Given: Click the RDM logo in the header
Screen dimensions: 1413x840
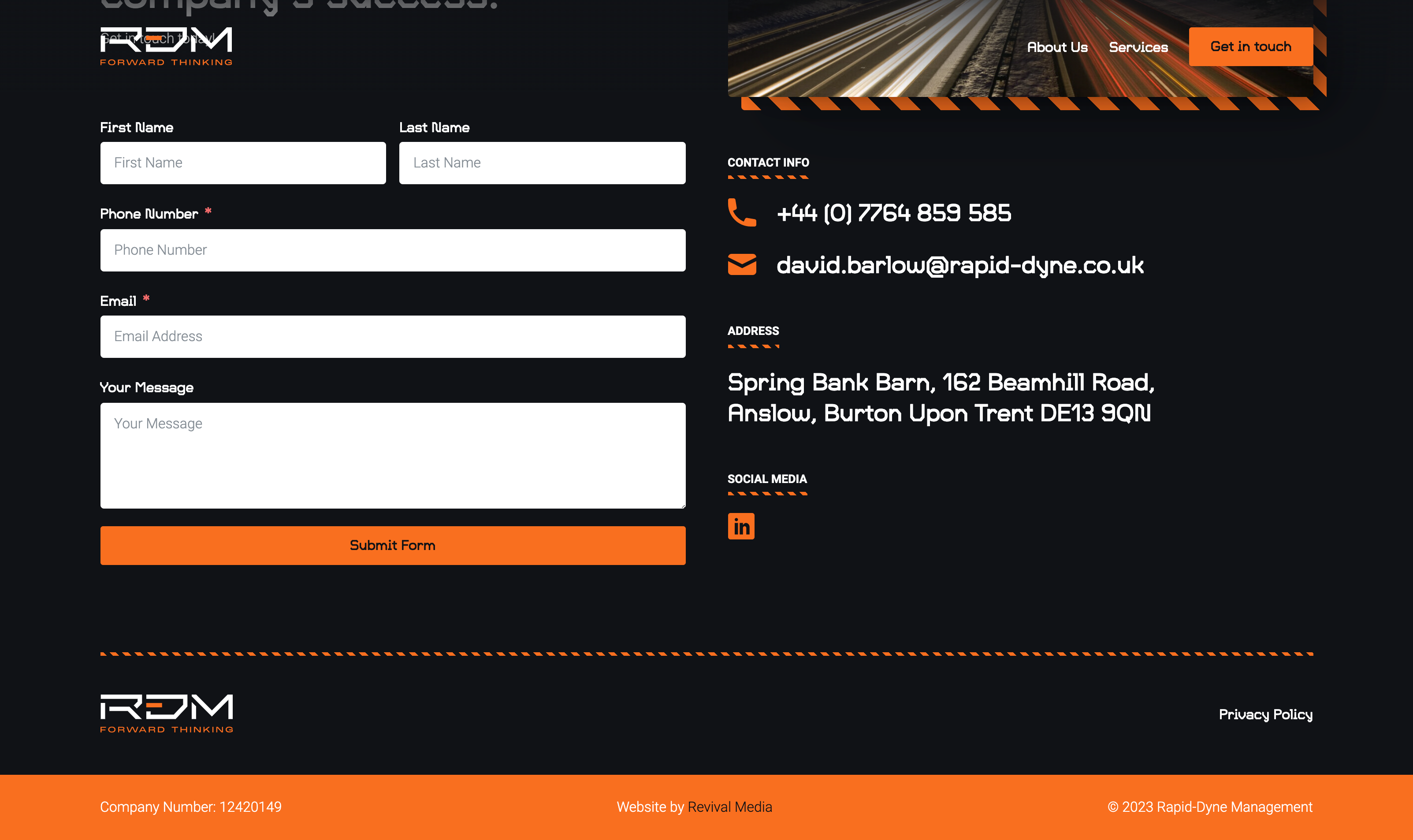Looking at the screenshot, I should click(166, 46).
